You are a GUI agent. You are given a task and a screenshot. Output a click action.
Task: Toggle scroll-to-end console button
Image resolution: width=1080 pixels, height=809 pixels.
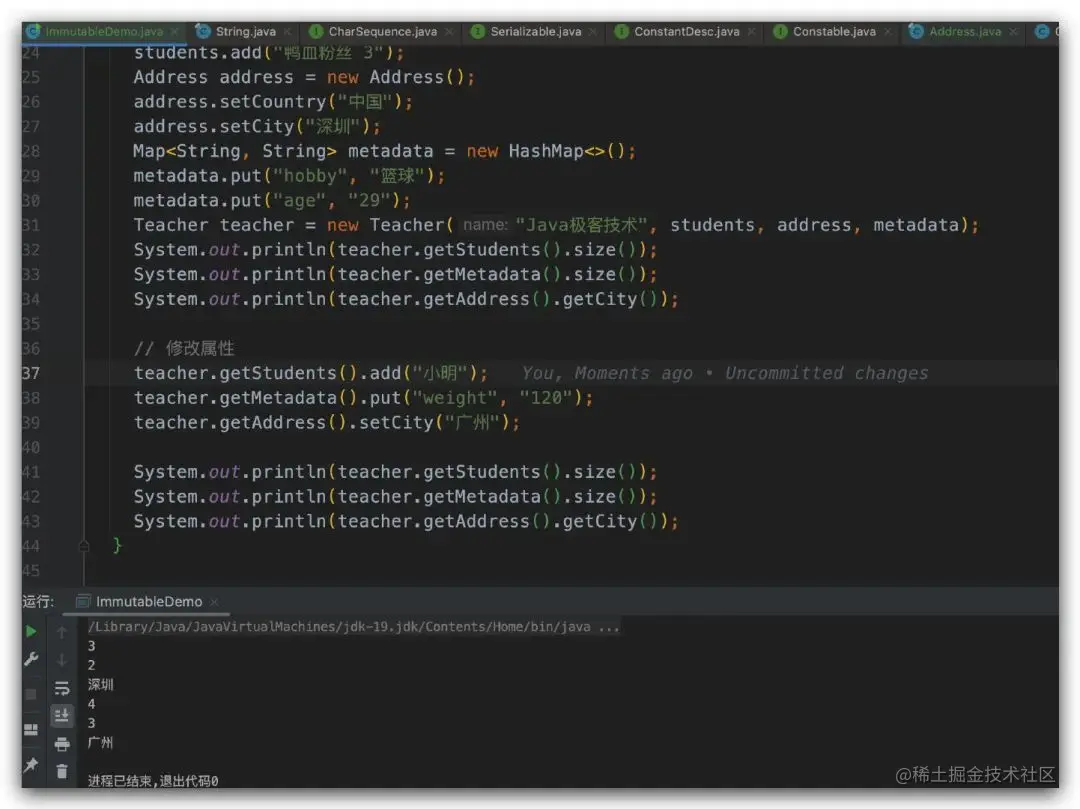[62, 716]
